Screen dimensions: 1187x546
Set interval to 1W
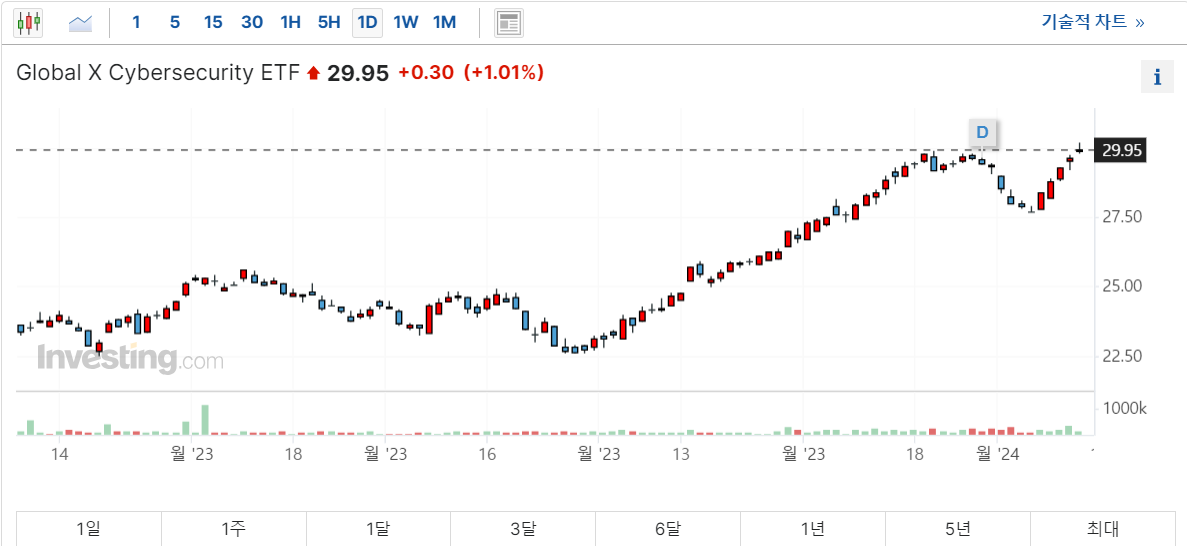(406, 23)
